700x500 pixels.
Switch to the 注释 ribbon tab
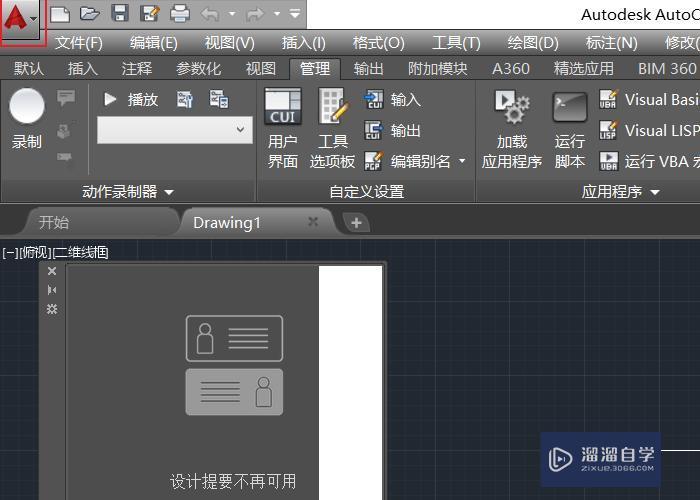[x=137, y=69]
